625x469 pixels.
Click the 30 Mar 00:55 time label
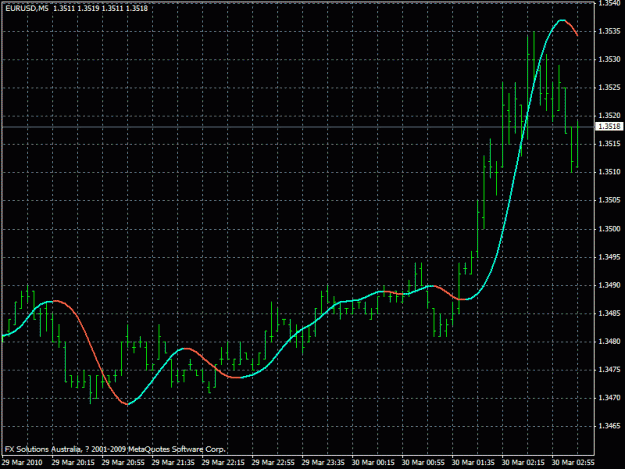(x=423, y=463)
